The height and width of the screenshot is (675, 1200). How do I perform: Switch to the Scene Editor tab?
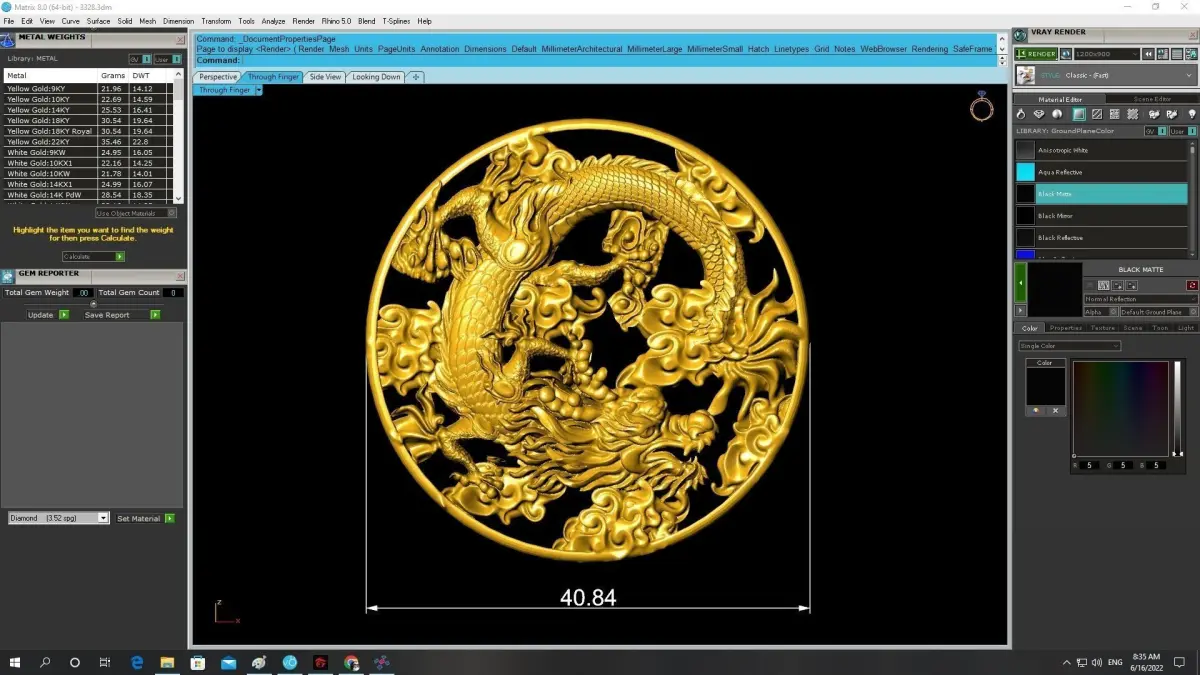pyautogui.click(x=1152, y=99)
